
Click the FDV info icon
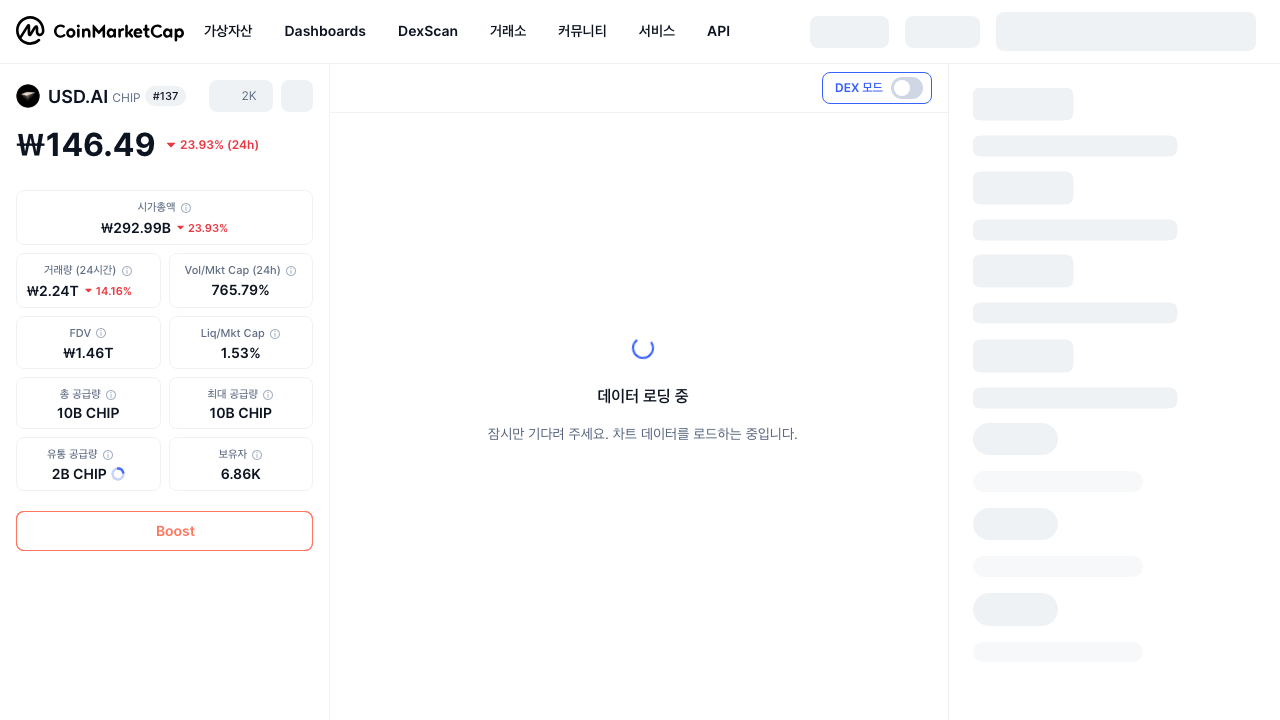(101, 333)
